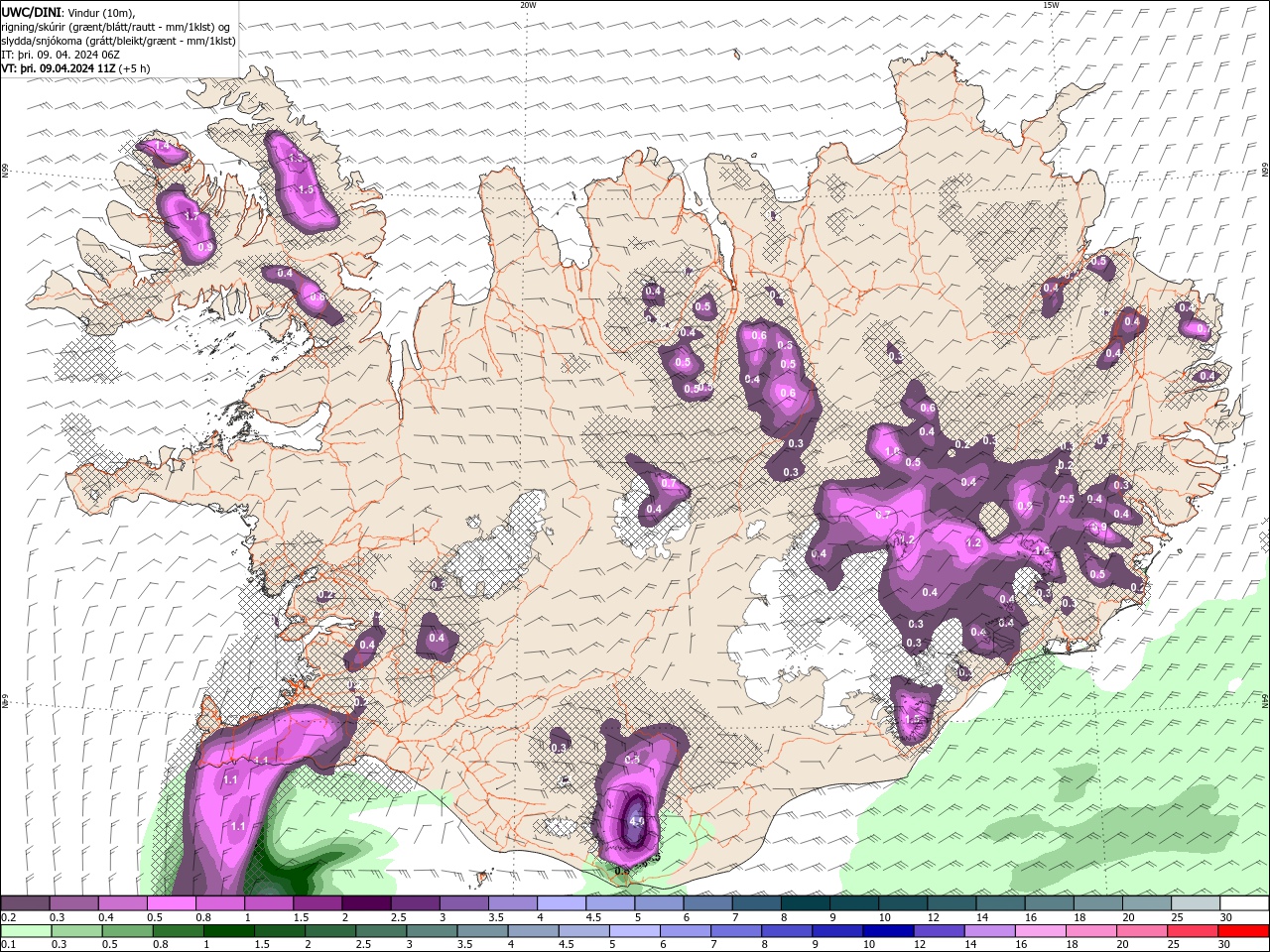Select the 0.8 swatch in the lower rain scale
The height and width of the screenshot is (952, 1270).
click(x=178, y=931)
